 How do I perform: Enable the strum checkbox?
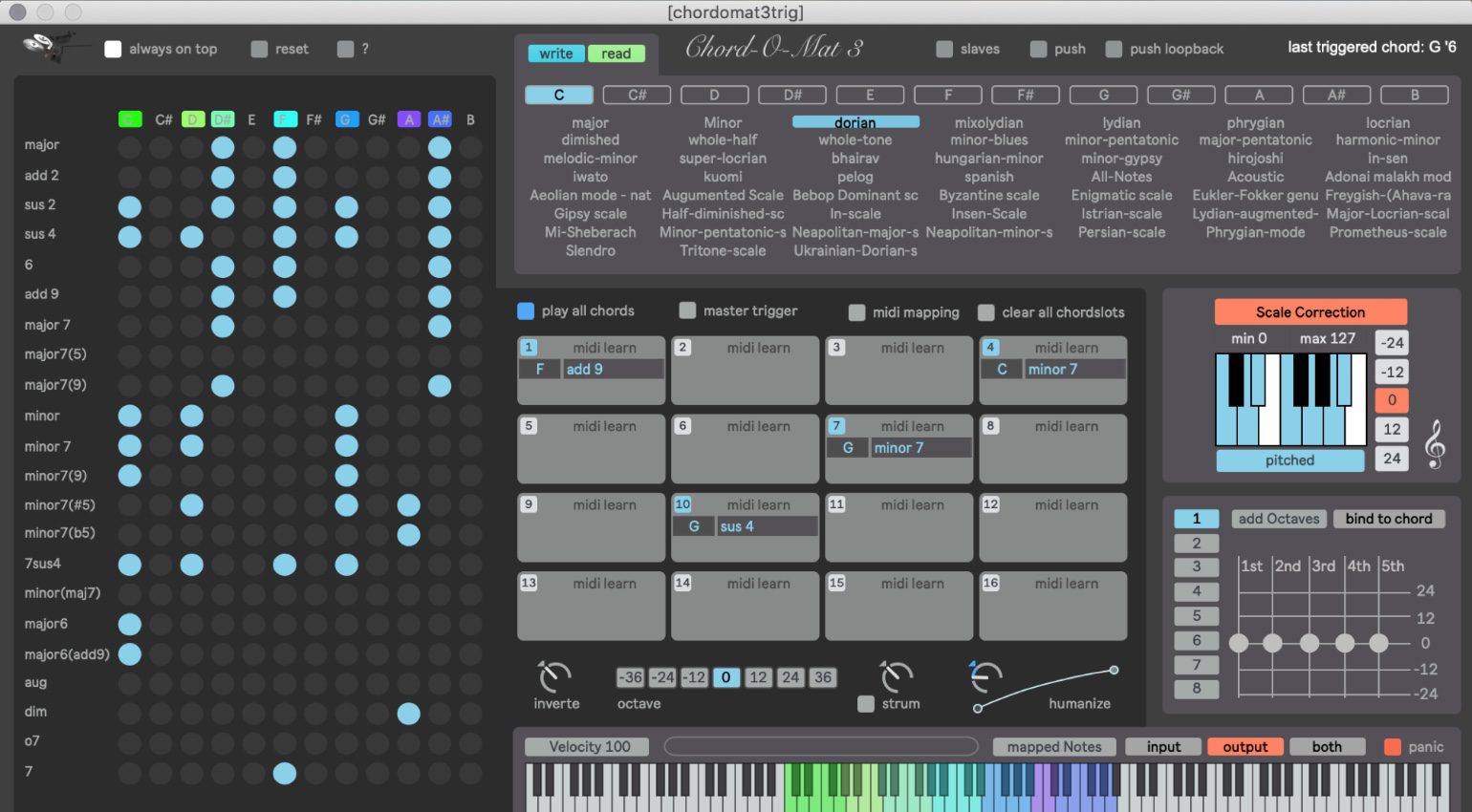[x=866, y=704]
